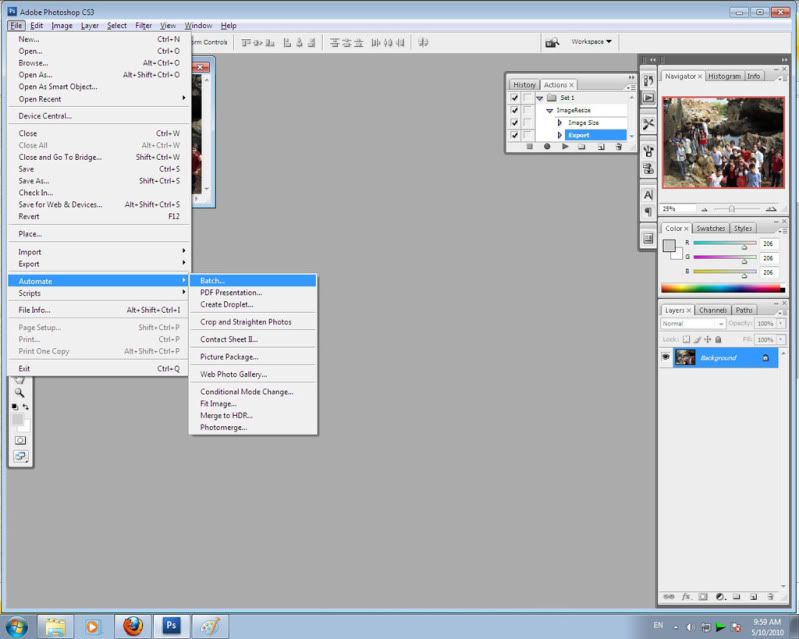Choose Batch from Automate submenu

click(253, 280)
